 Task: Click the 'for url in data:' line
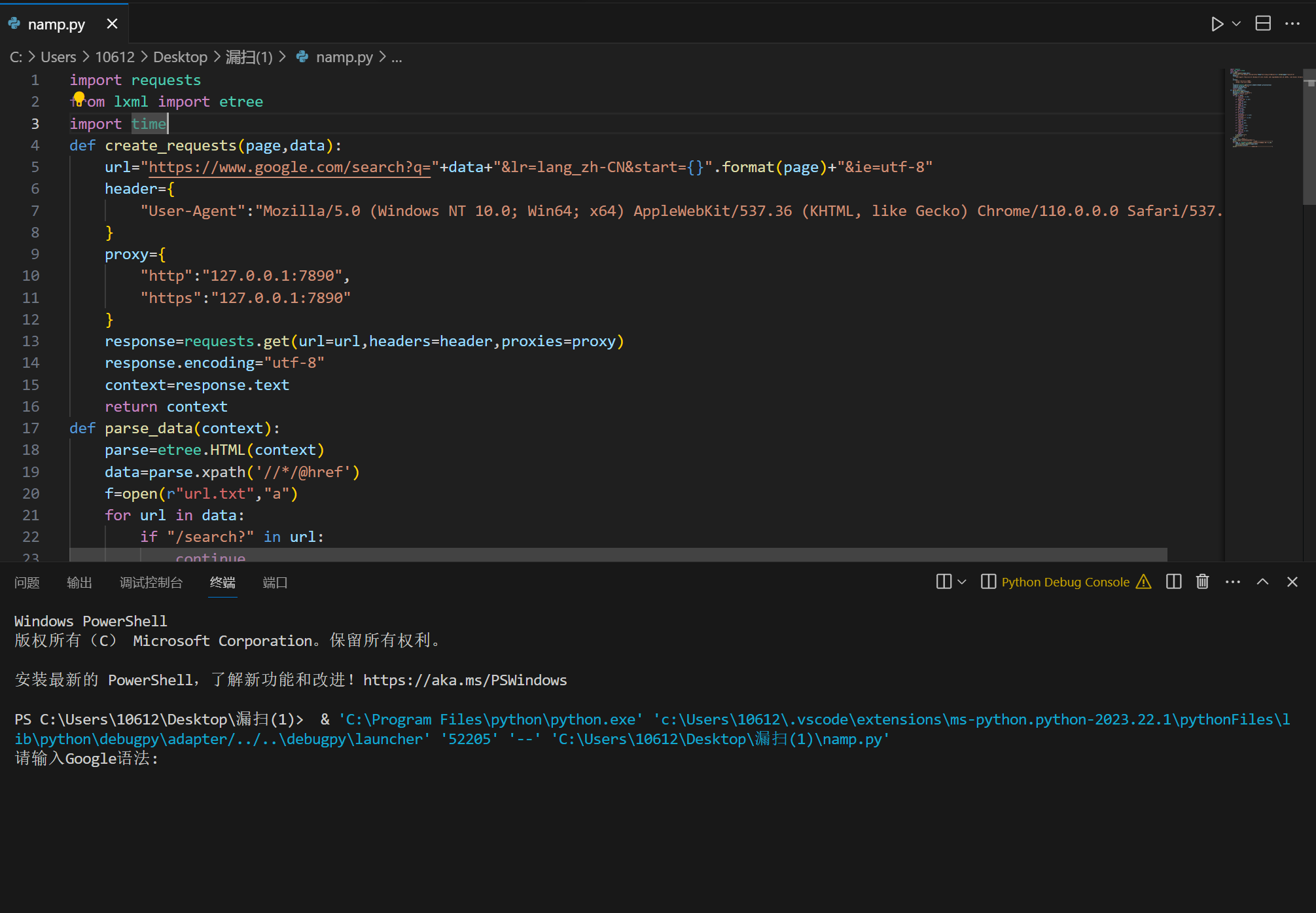pos(175,515)
